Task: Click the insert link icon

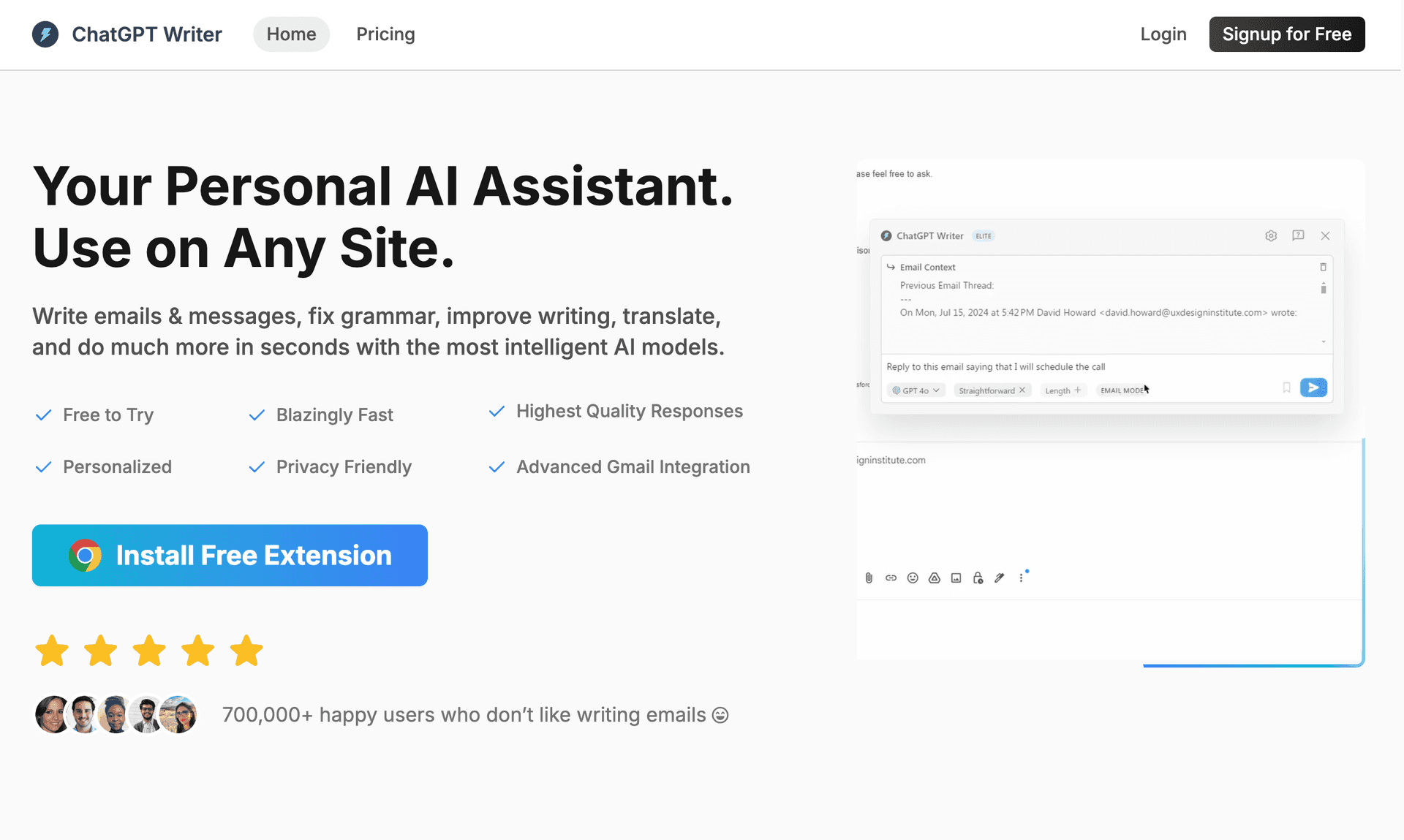Action: [x=891, y=578]
